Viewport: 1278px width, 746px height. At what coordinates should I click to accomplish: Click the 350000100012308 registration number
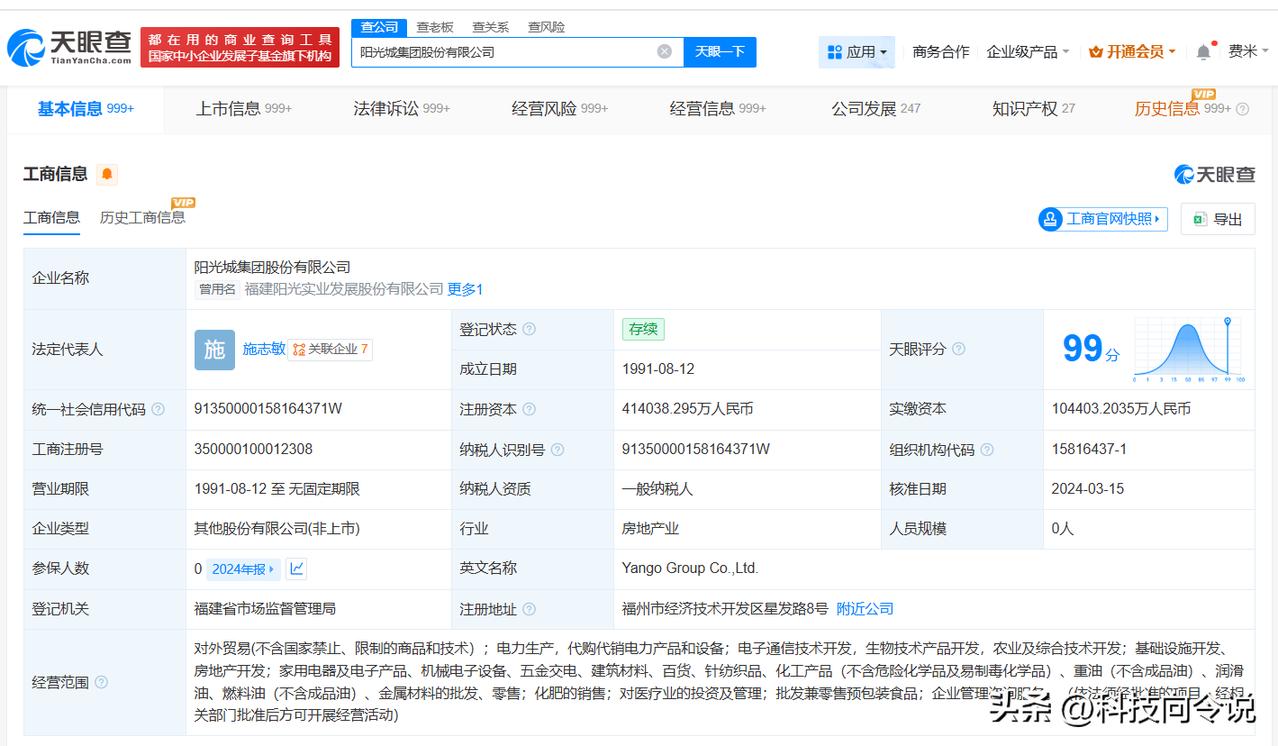coord(253,449)
